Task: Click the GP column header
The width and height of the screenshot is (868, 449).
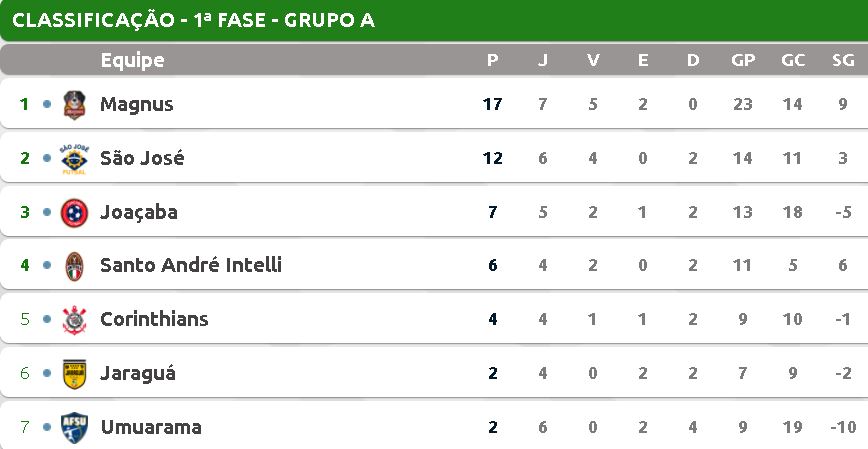Action: tap(743, 60)
